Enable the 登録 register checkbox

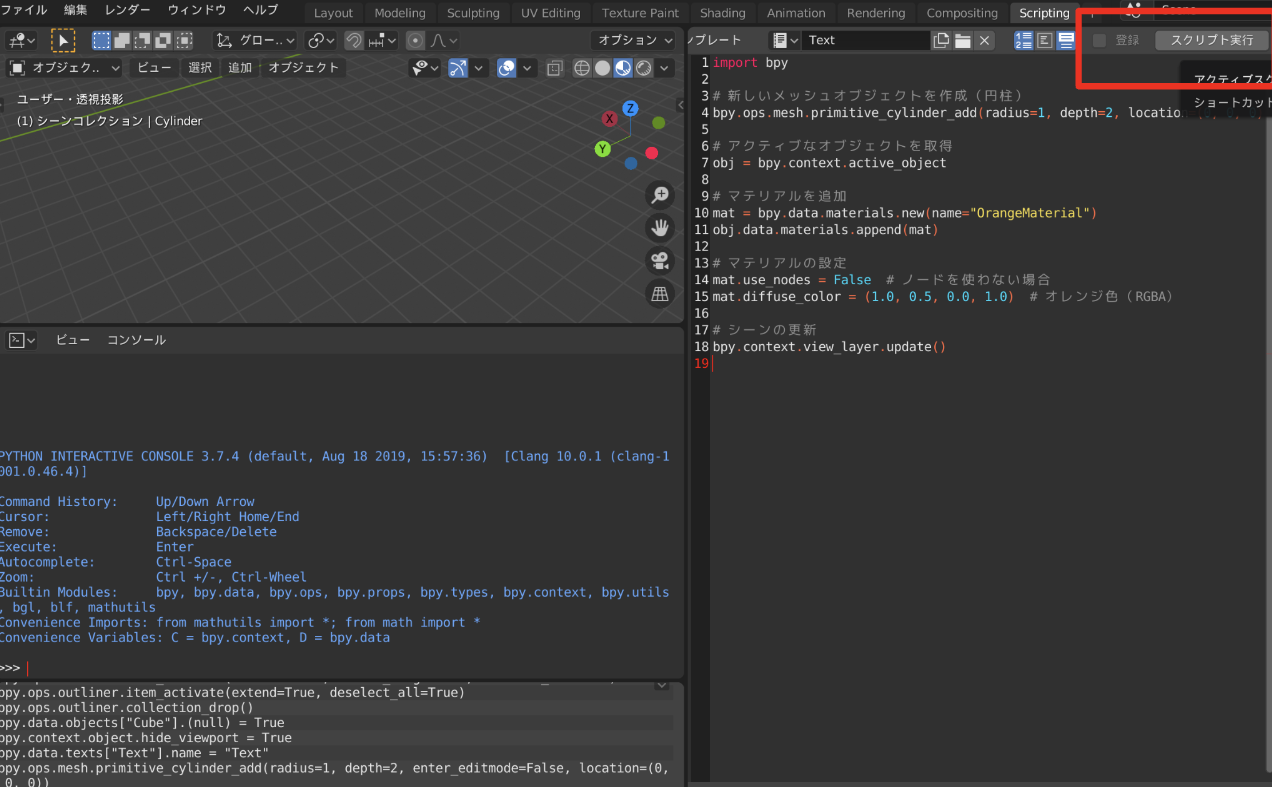(1100, 40)
